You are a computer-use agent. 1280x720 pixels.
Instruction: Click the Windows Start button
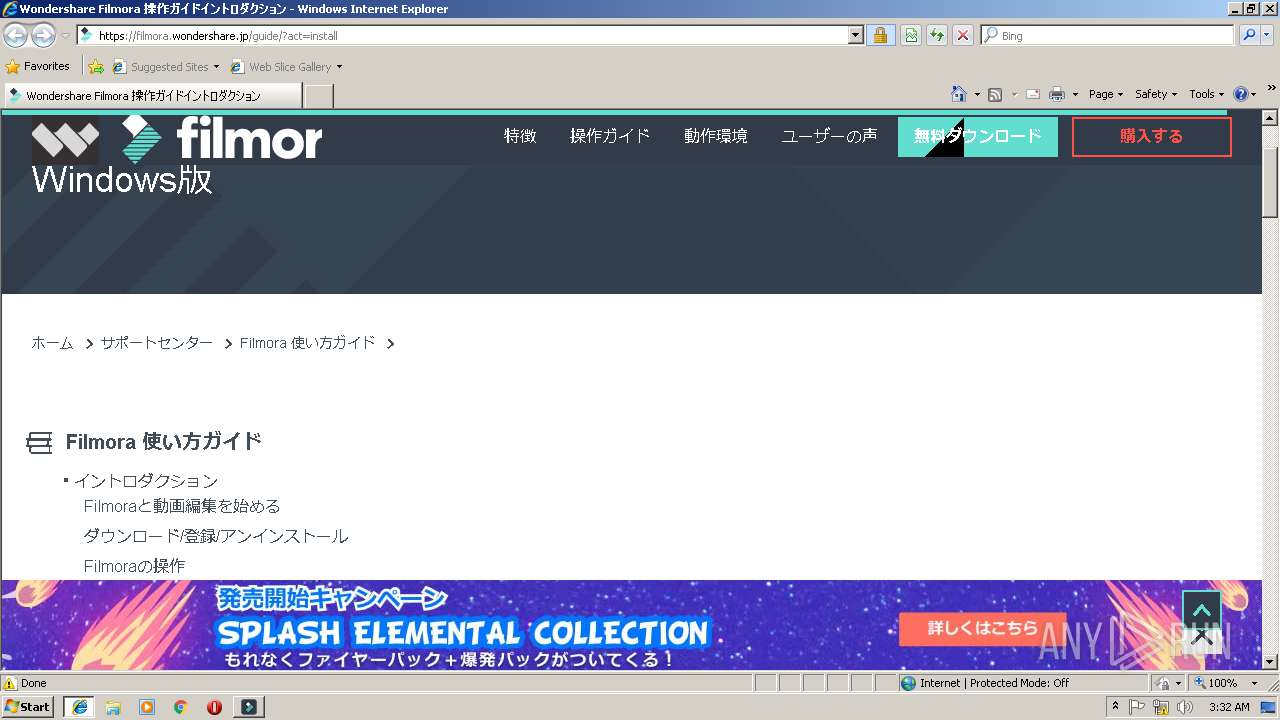click(28, 707)
